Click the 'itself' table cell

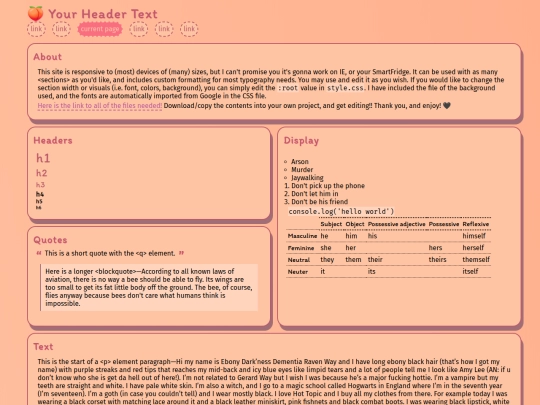tap(470, 271)
